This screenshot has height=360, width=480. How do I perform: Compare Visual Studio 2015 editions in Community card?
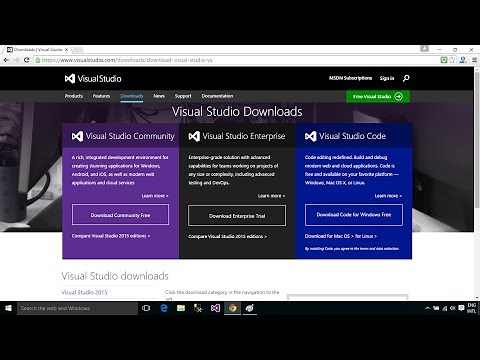coord(111,236)
